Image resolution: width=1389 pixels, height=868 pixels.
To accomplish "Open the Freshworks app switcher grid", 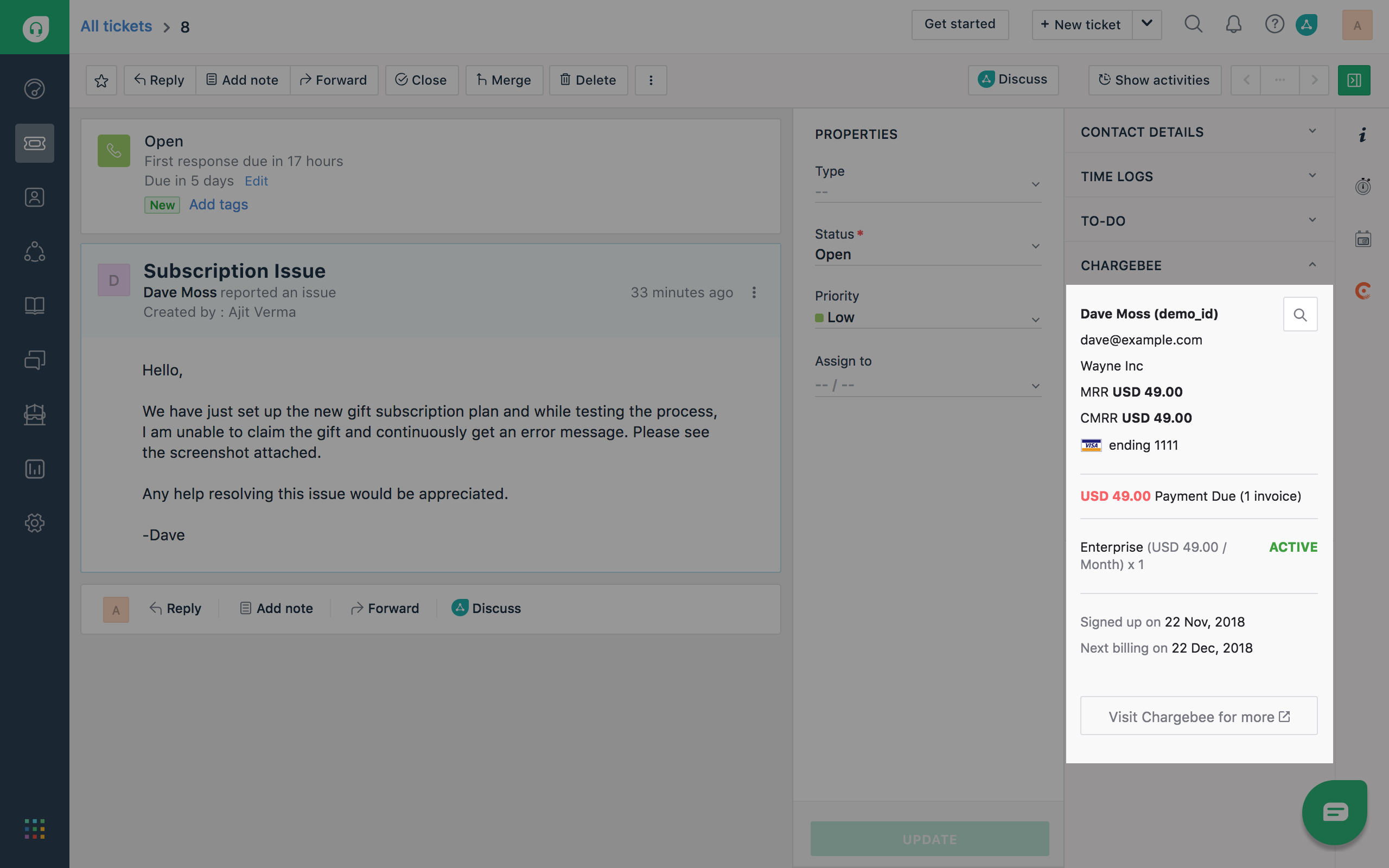I will coord(34,828).
